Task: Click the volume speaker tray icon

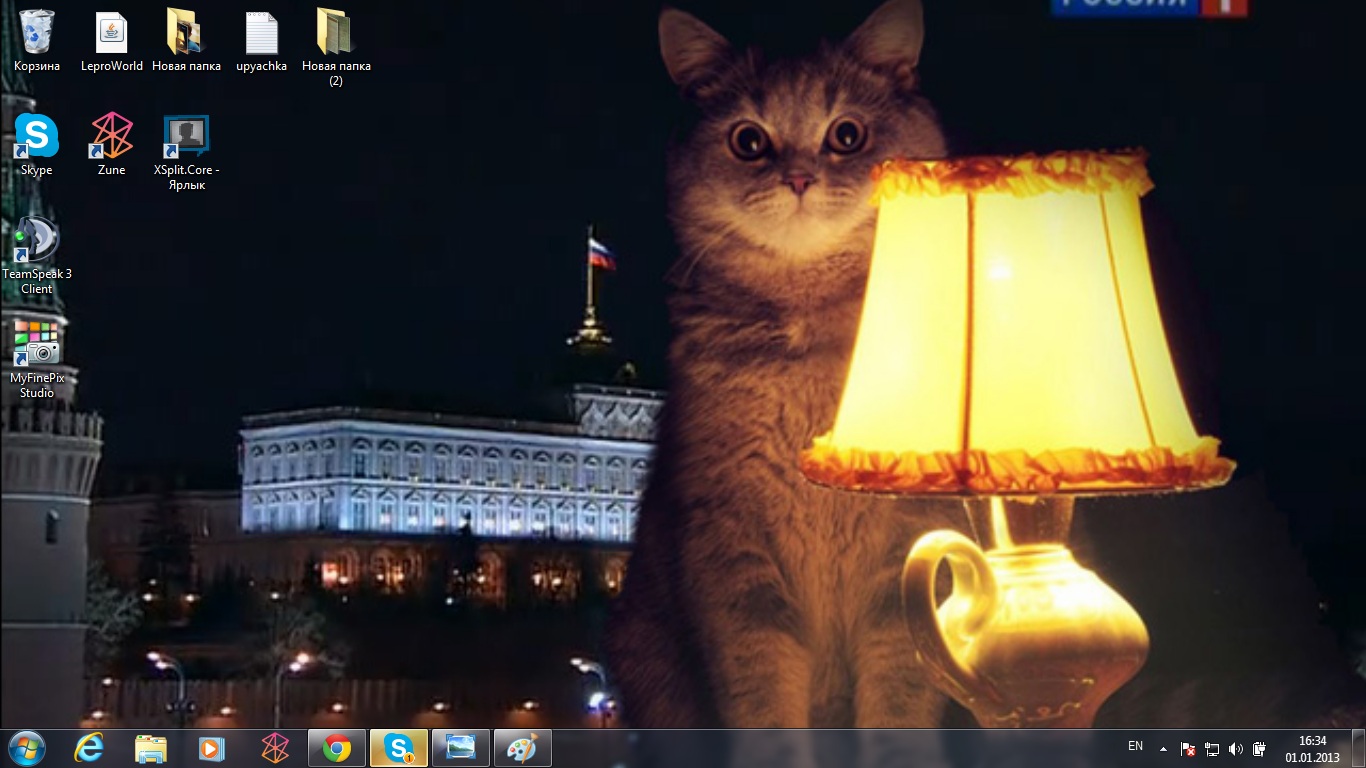Action: click(1236, 749)
